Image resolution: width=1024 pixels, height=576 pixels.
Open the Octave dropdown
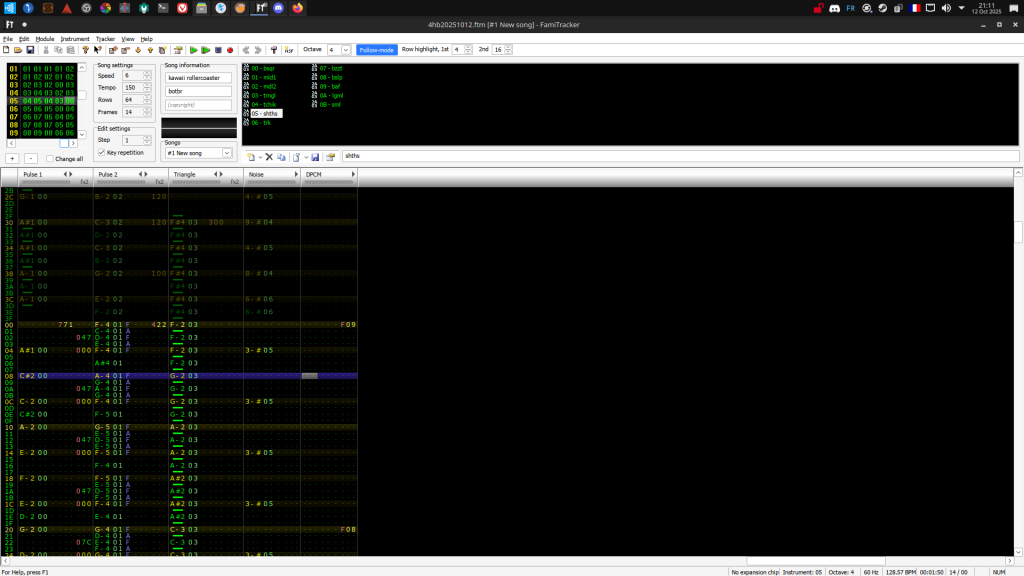coord(346,49)
